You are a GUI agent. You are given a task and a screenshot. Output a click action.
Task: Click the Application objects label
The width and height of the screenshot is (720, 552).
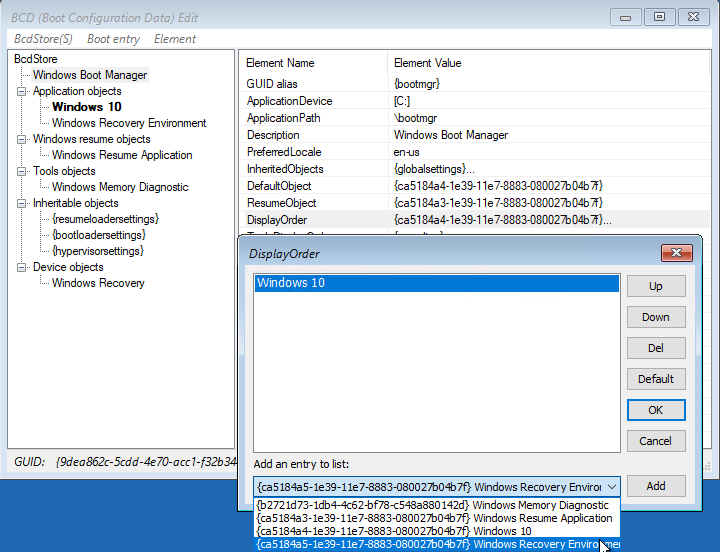point(77,91)
